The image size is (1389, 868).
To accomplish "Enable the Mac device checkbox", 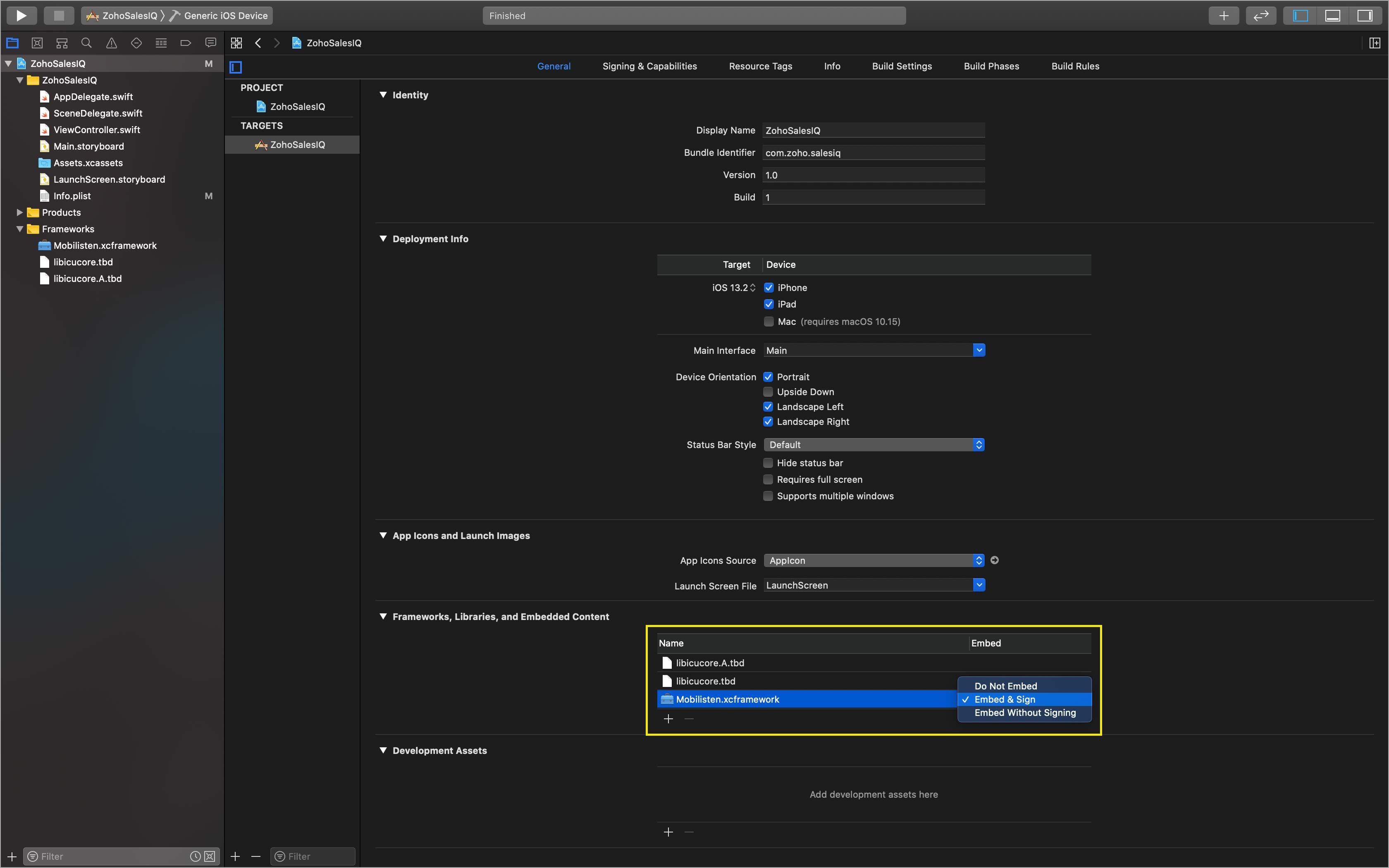I will point(769,322).
